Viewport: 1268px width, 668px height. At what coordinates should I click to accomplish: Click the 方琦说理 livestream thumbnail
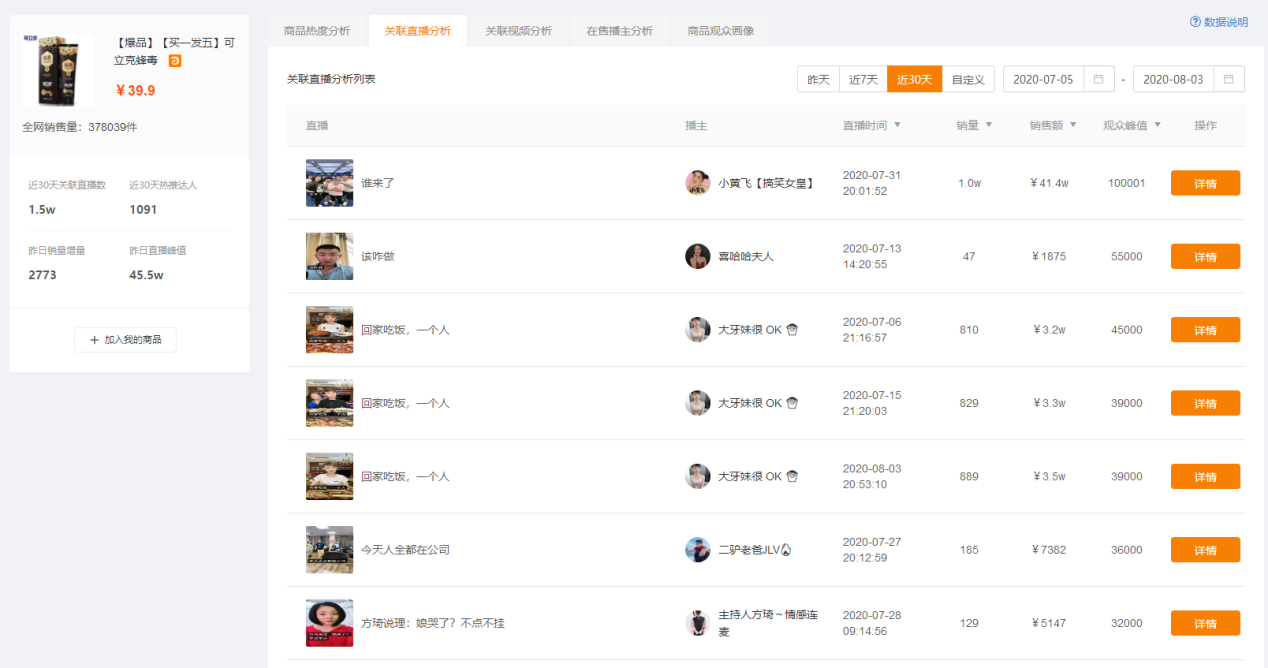pos(329,623)
